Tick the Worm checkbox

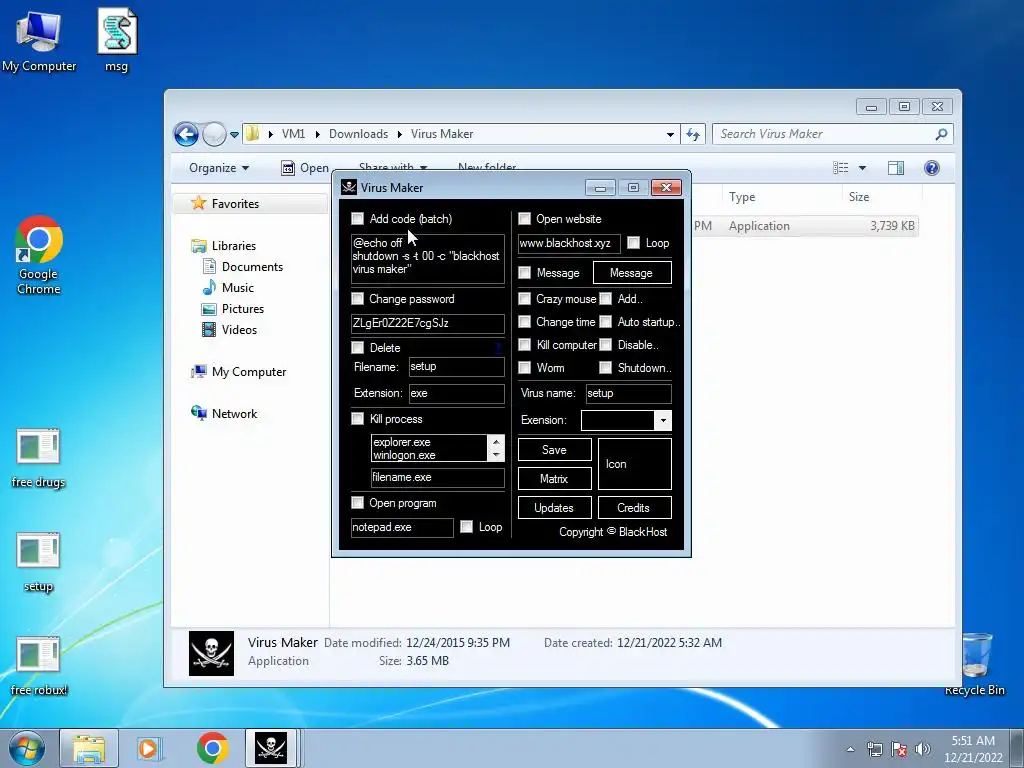(524, 368)
